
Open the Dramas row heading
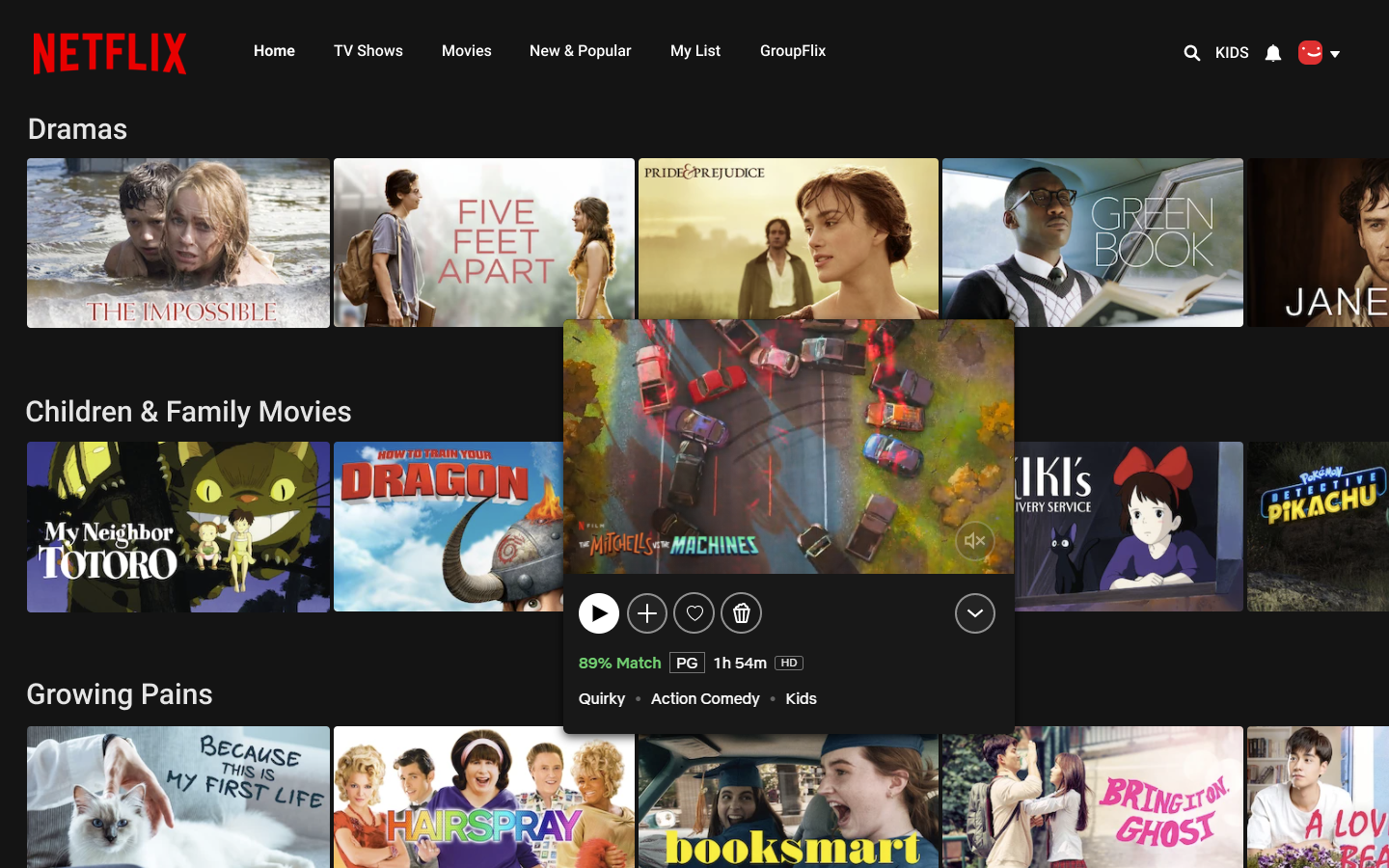coord(77,129)
